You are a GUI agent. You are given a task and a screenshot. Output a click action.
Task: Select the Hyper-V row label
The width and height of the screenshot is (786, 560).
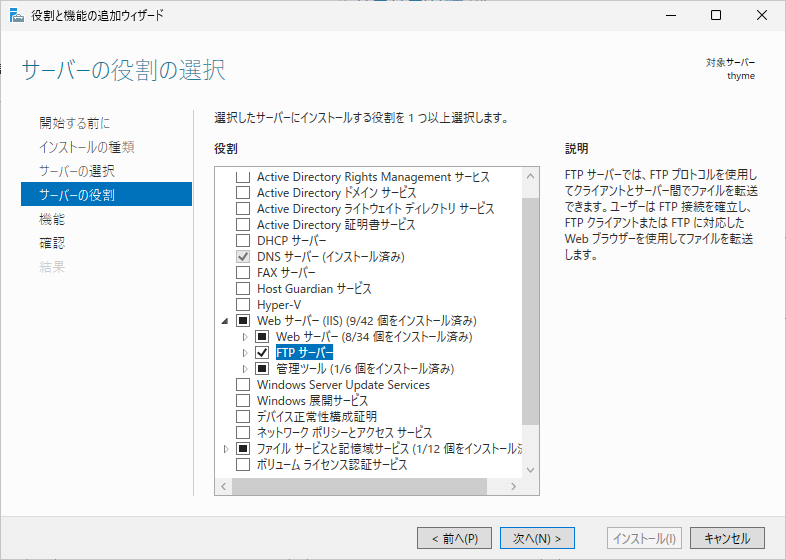click(x=279, y=305)
